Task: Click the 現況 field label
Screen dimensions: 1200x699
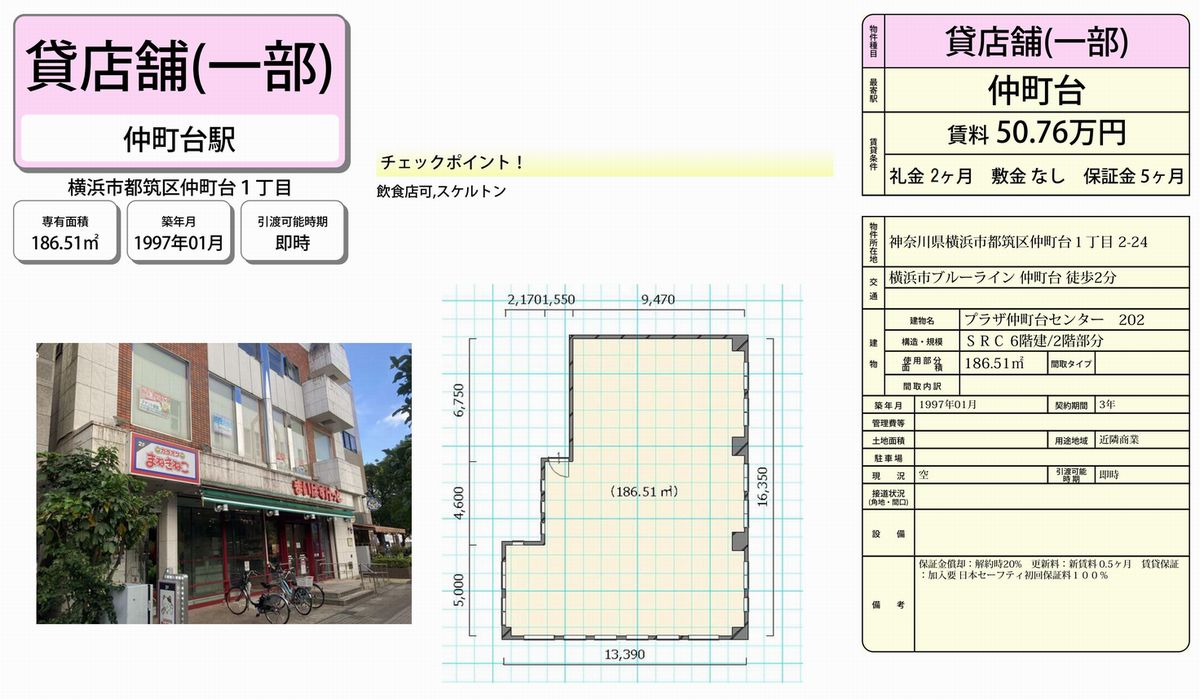Action: point(887,475)
